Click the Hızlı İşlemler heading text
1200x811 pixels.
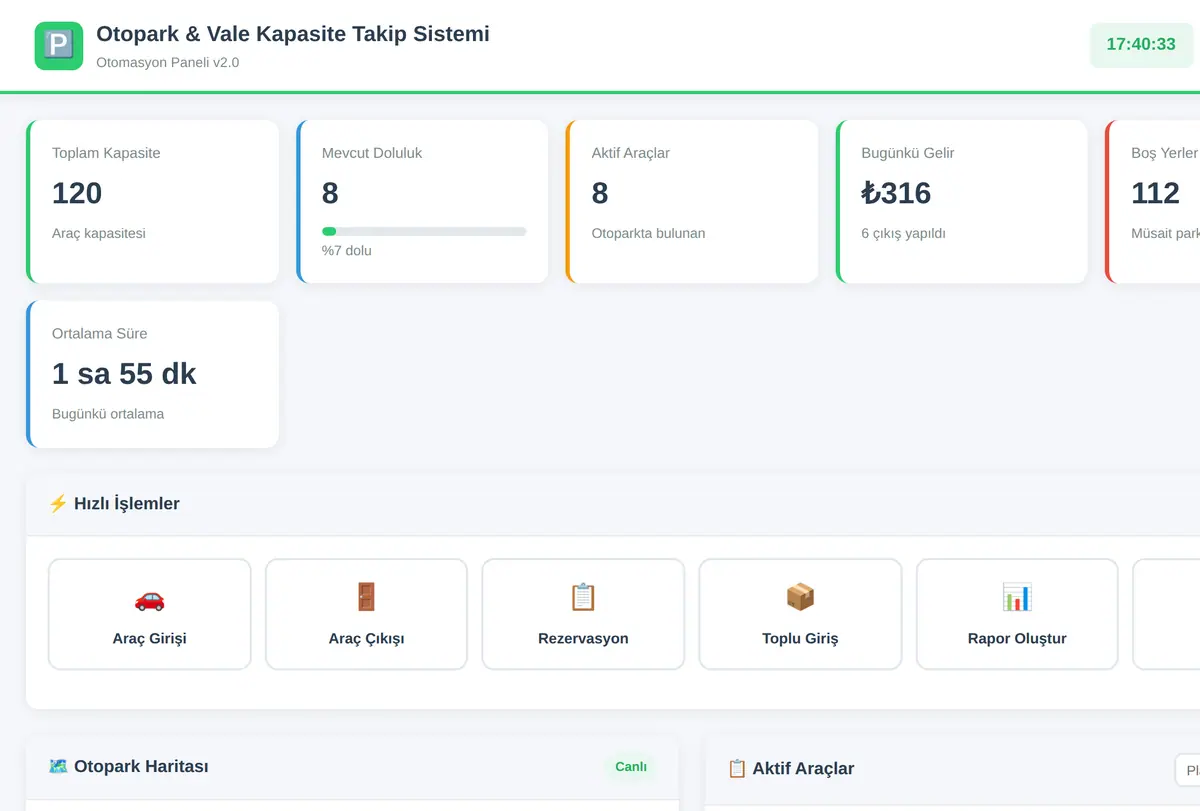tap(127, 504)
